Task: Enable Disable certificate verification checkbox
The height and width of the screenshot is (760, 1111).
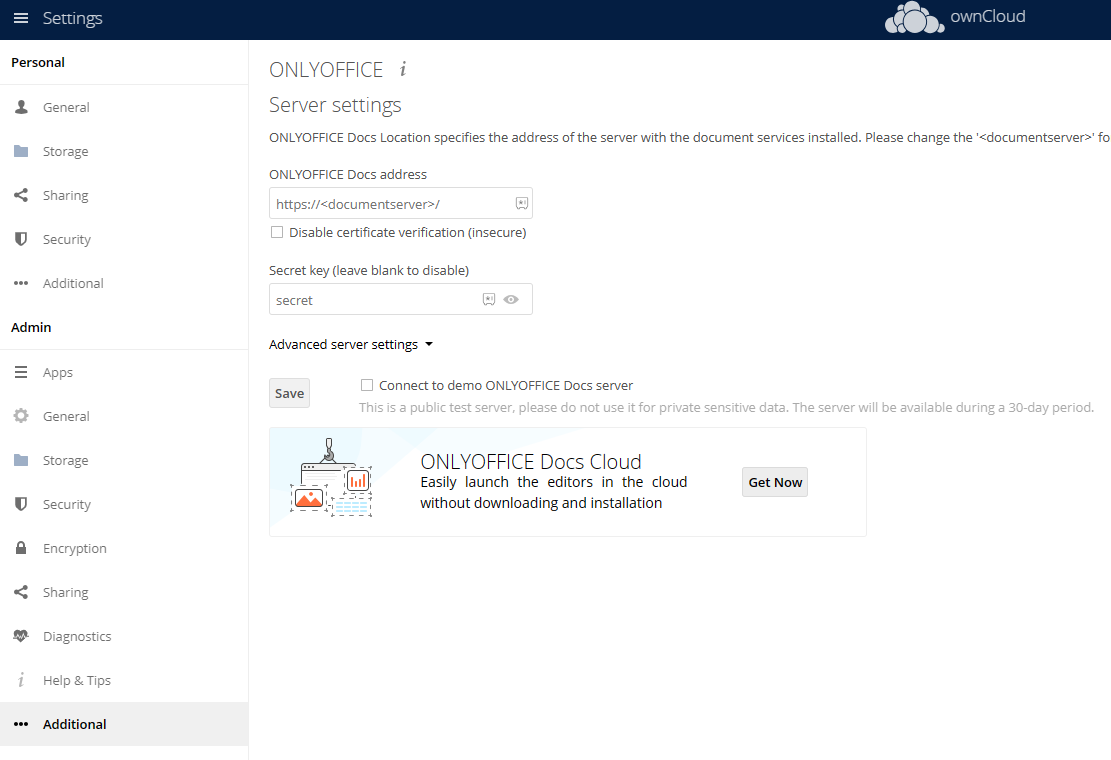Action: click(x=277, y=232)
